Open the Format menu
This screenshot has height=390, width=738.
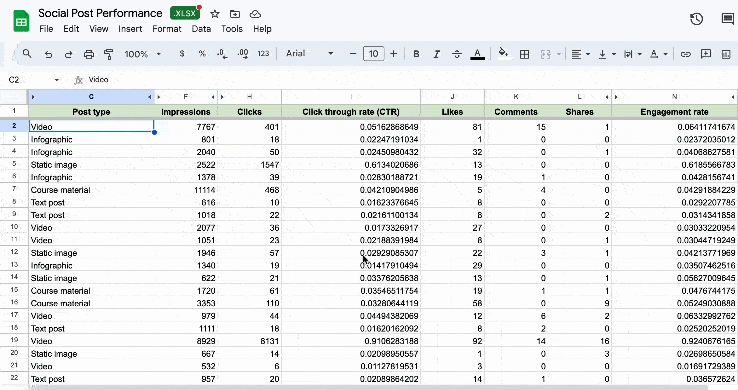click(x=167, y=29)
